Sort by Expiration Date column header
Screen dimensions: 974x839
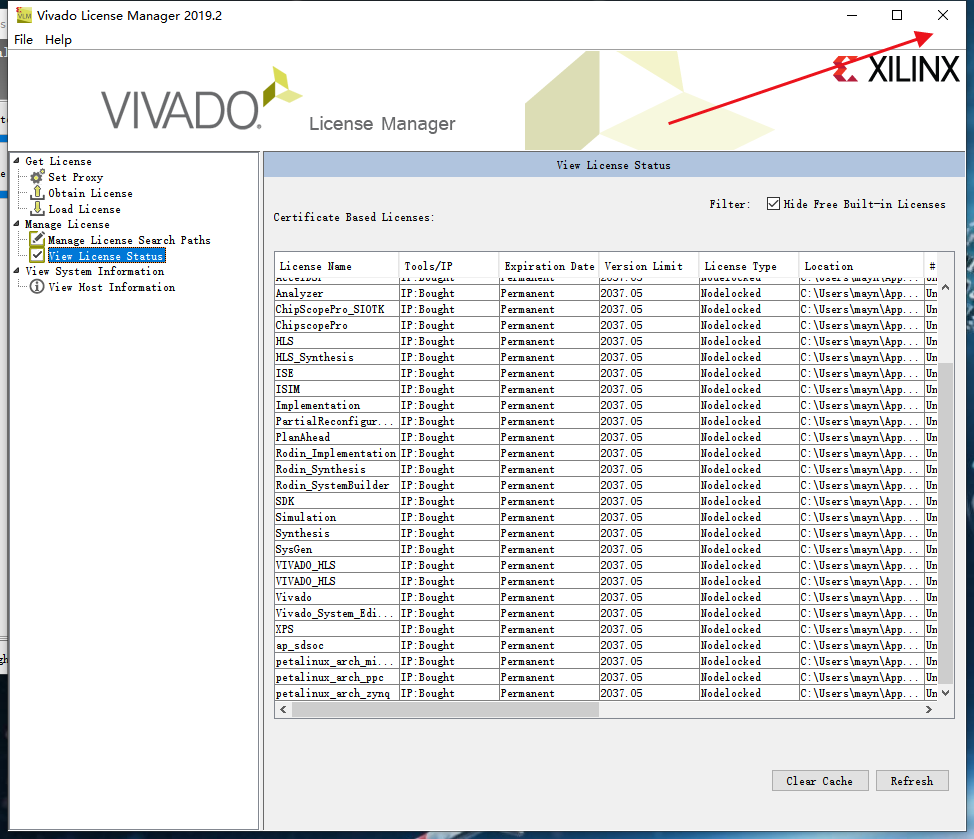pyautogui.click(x=549, y=266)
